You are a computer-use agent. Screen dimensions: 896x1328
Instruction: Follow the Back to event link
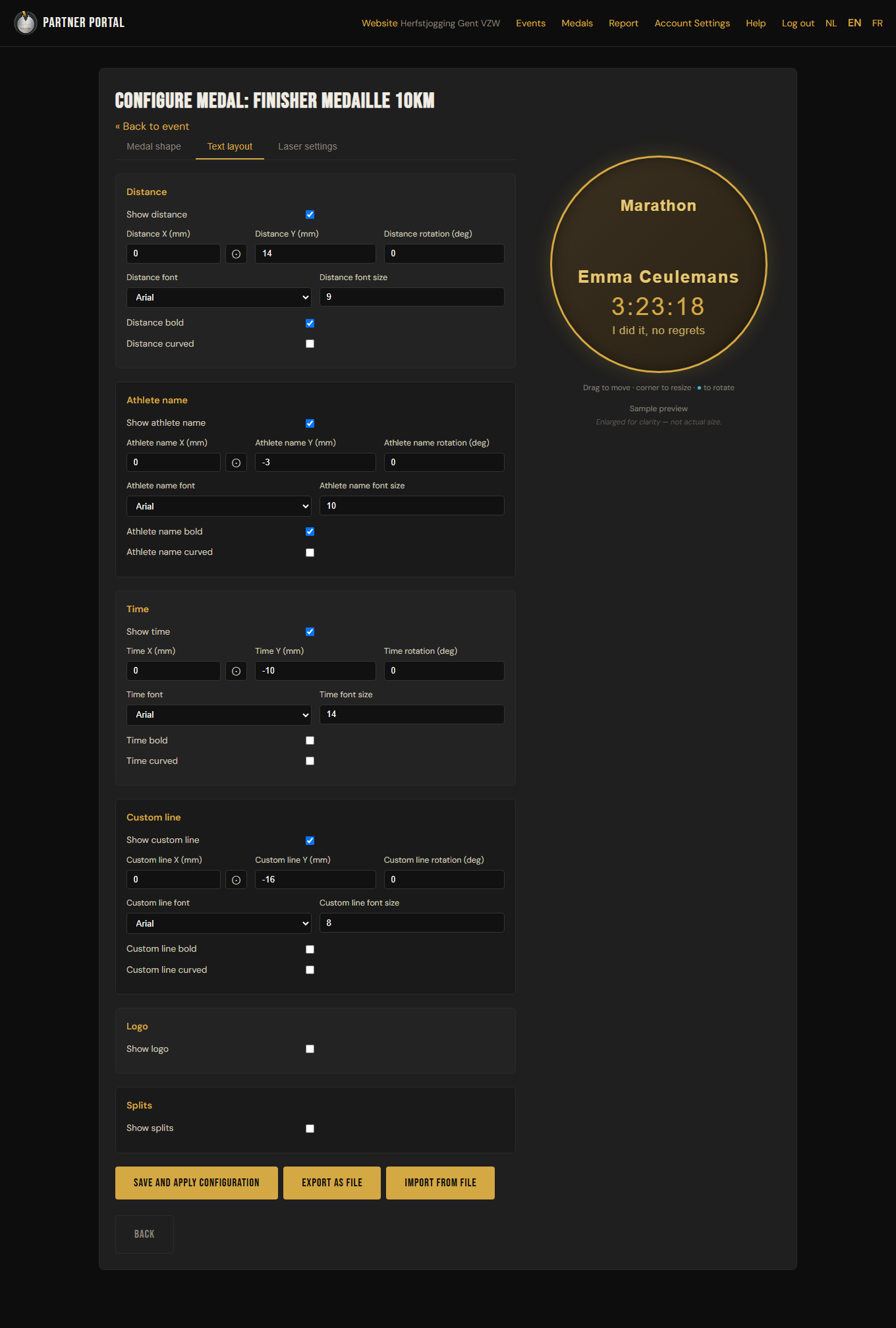click(x=152, y=127)
